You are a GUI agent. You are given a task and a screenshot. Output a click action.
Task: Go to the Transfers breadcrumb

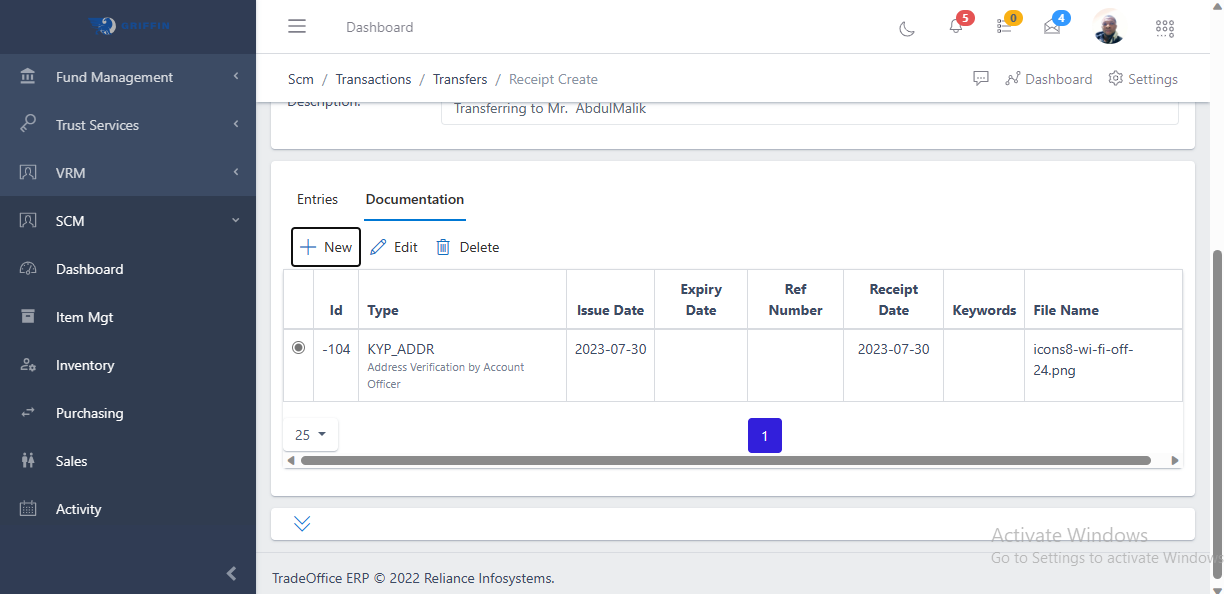(x=460, y=79)
